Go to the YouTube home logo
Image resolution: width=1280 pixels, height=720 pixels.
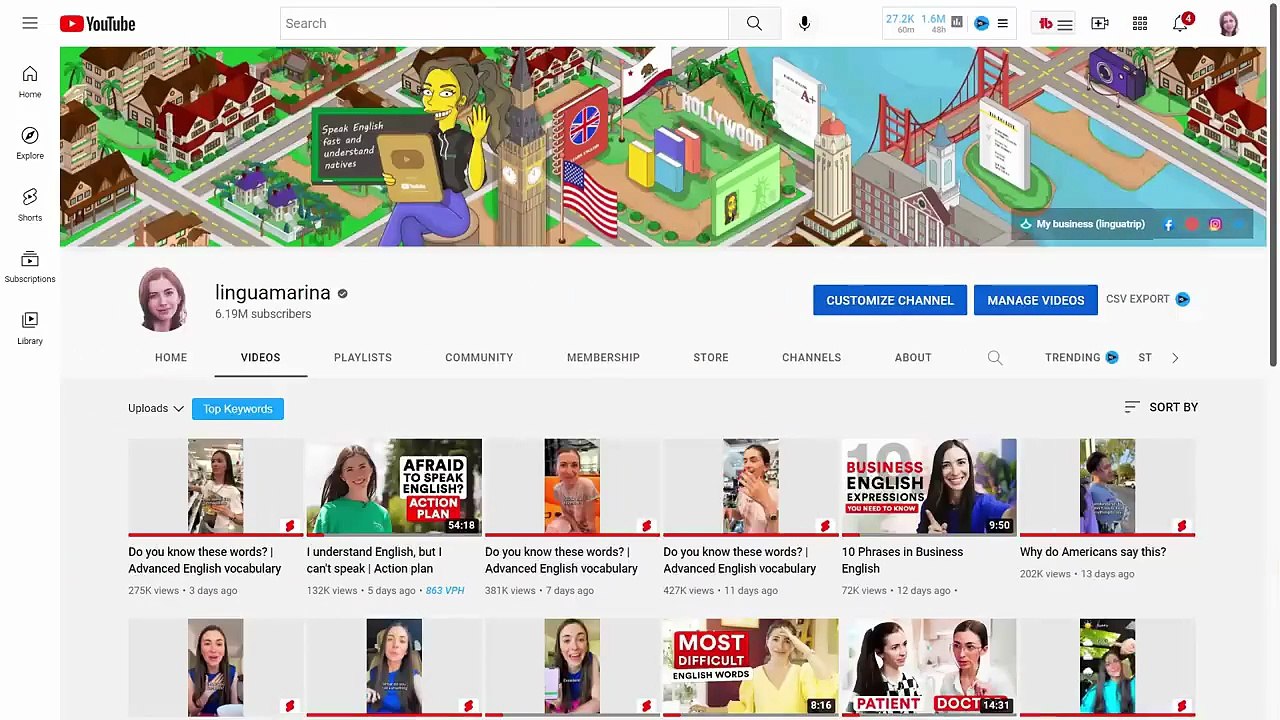[x=97, y=23]
